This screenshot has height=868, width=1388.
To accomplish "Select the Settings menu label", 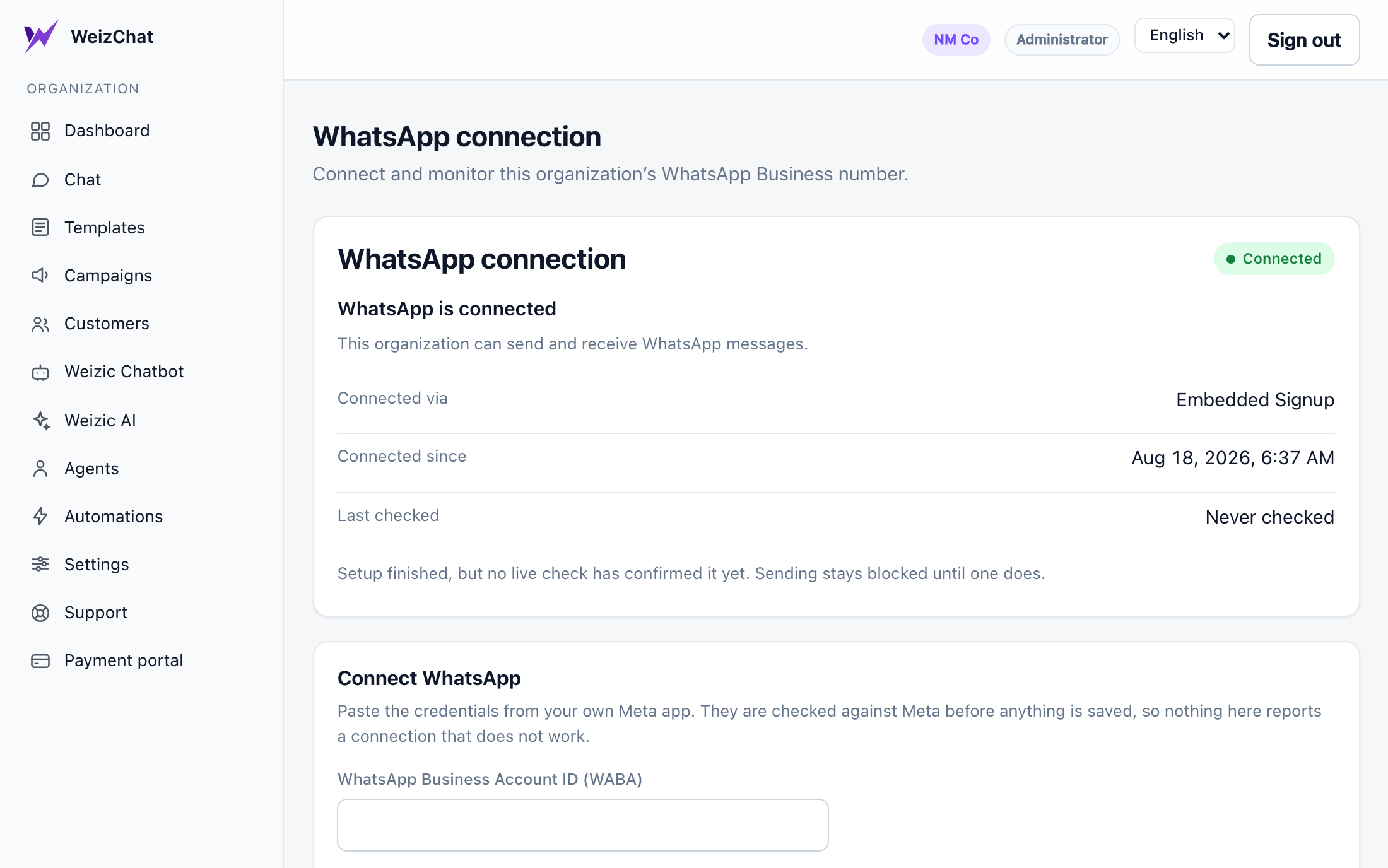I will [x=97, y=565].
